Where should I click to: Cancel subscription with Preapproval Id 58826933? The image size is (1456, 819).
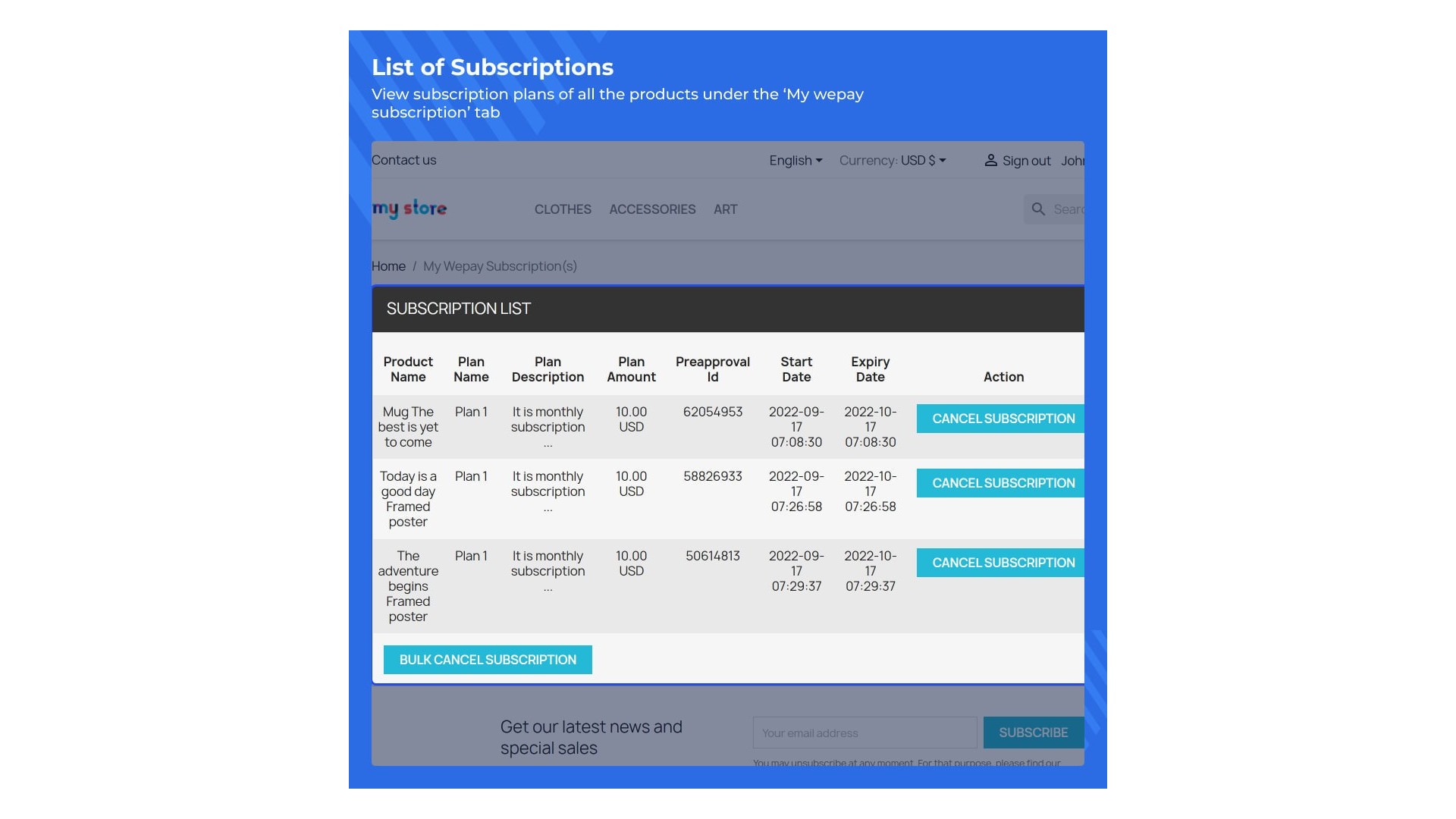coord(1003,483)
